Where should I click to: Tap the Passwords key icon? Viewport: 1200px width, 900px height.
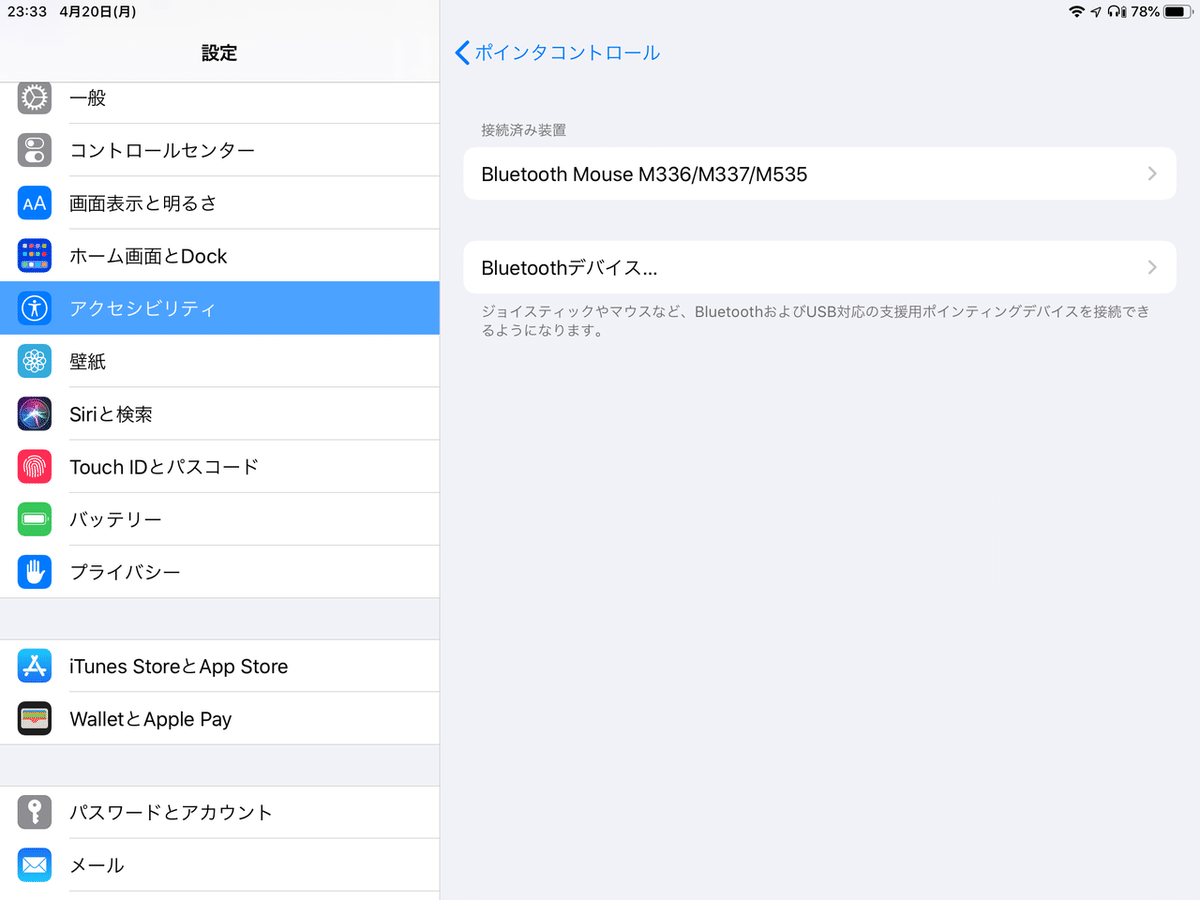35,812
